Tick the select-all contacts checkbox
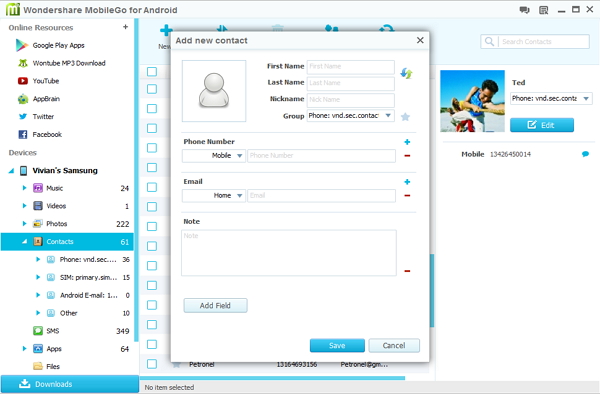The image size is (600, 394). coord(152,72)
